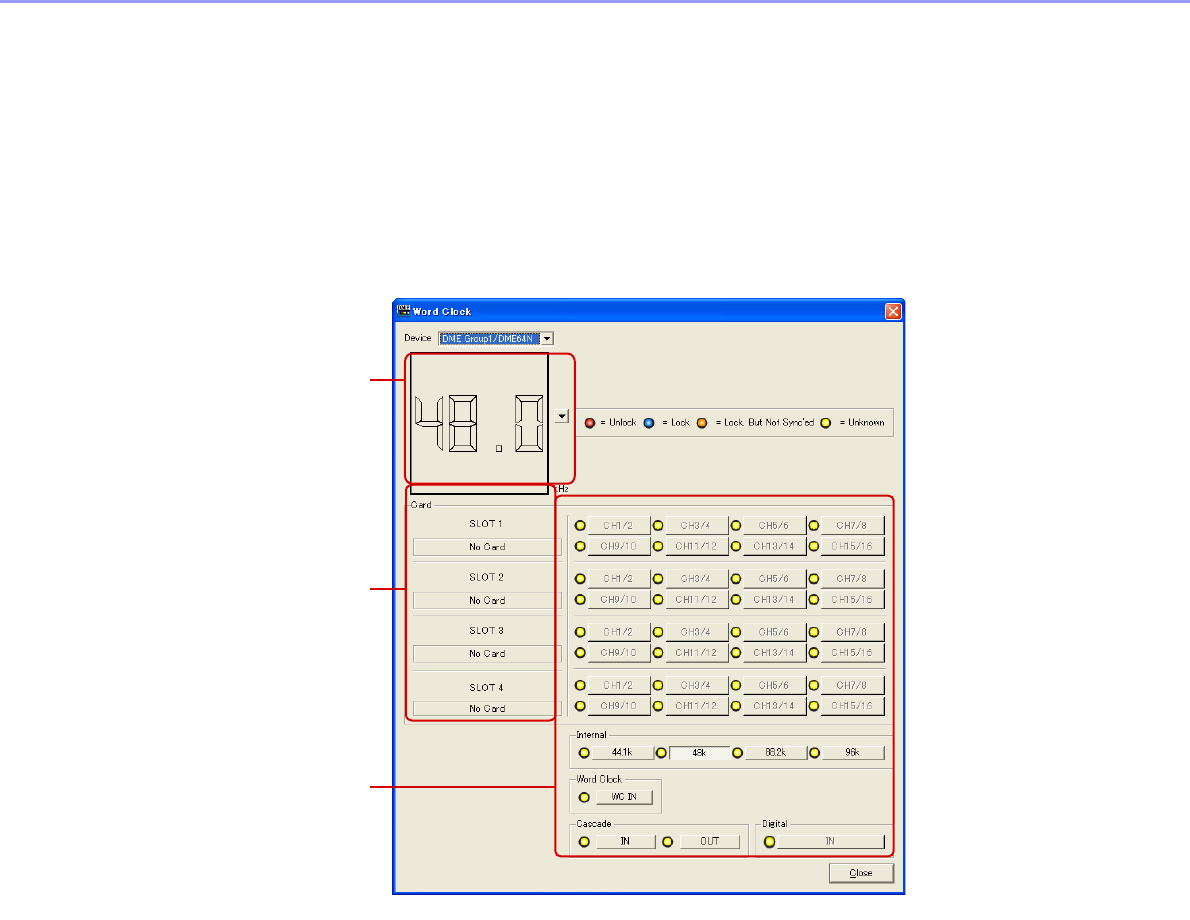Open the Device dropdown showing DME Group1/DME64N
The width and height of the screenshot is (1190, 920).
[496, 339]
